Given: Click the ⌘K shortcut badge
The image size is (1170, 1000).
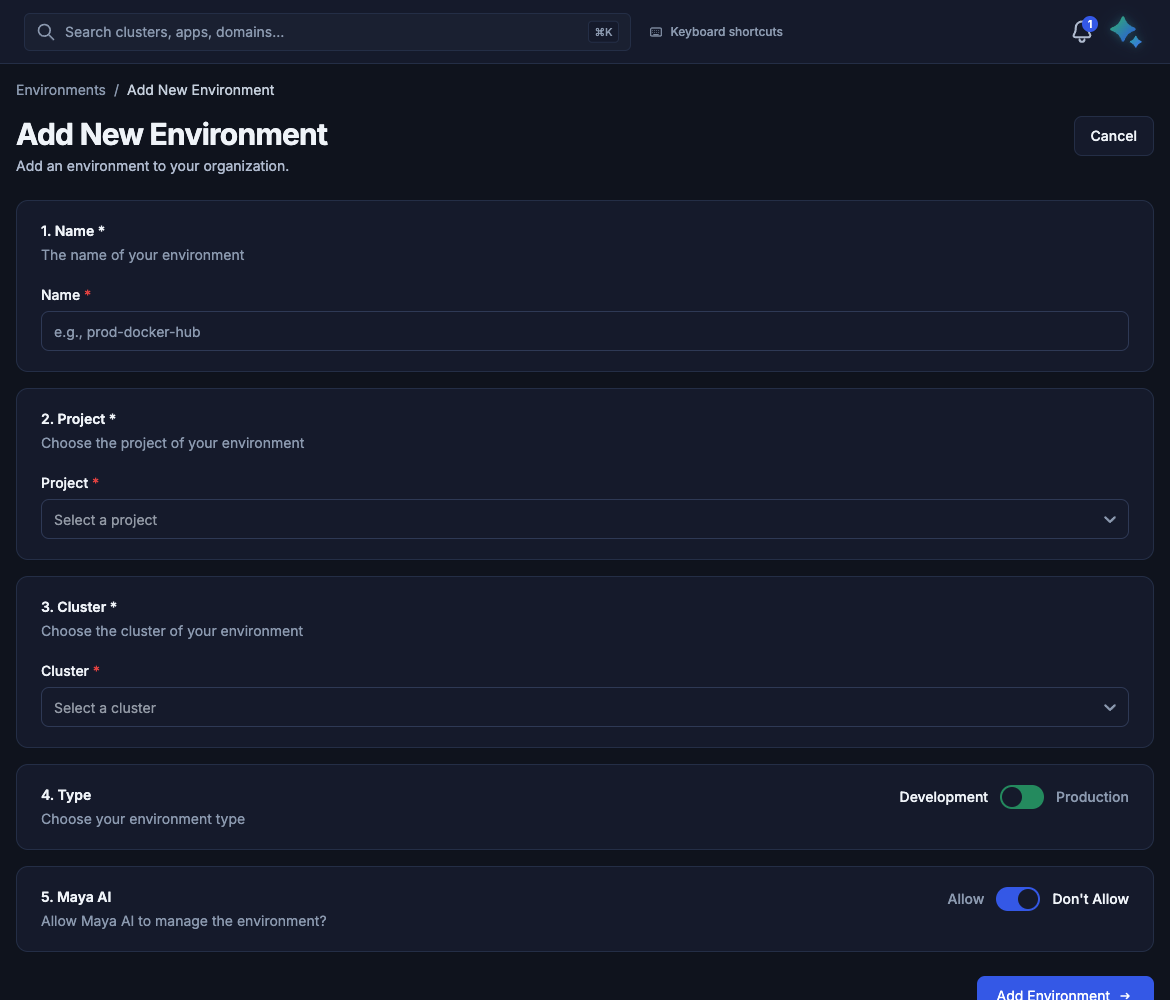Looking at the screenshot, I should pyautogui.click(x=603, y=32).
